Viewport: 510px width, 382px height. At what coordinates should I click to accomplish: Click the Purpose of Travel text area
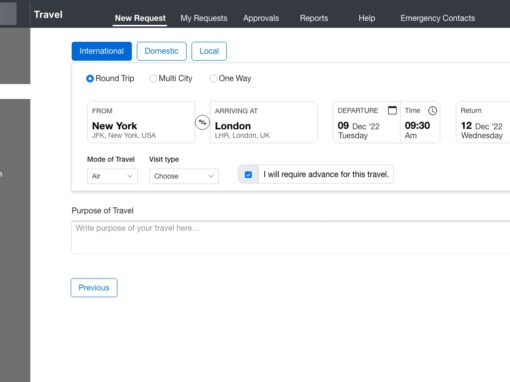[291, 237]
